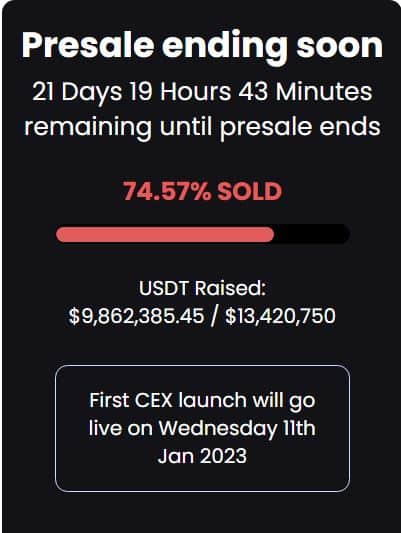Click the "Wednesday 11th" launch date text
Image resolution: width=401 pixels, height=533 pixels.
coord(237,428)
